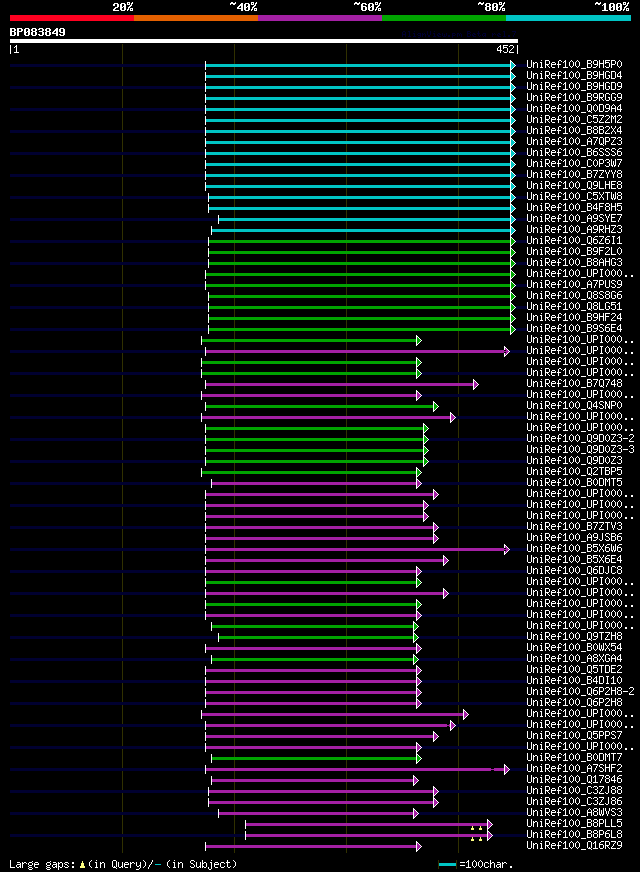The image size is (640, 872).
Task: Open hit UniRef100_B9RGG9
Action: (x=574, y=97)
